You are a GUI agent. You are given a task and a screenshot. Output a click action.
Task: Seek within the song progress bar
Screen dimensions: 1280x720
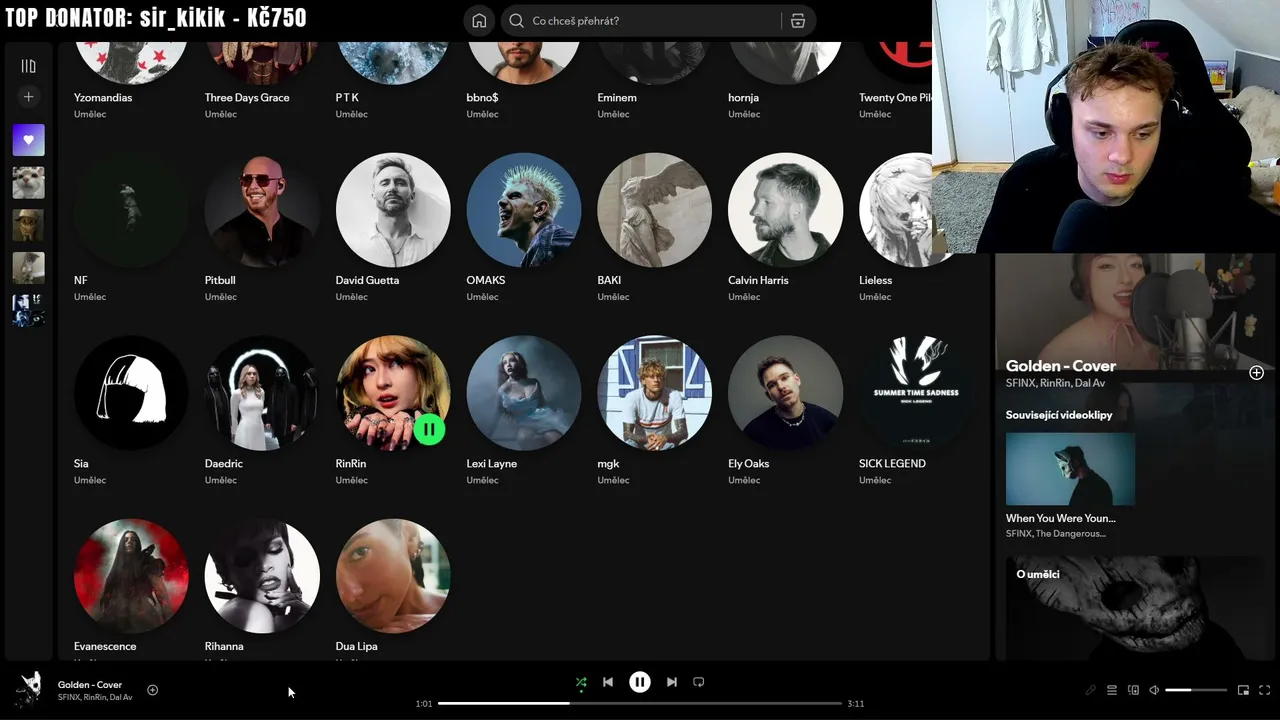click(640, 703)
